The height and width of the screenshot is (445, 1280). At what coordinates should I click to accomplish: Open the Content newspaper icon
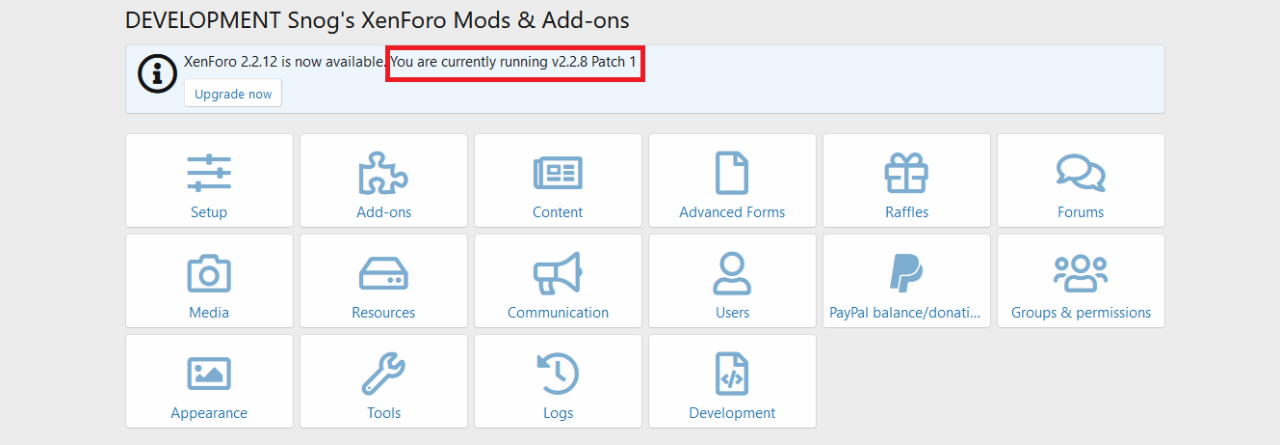pos(558,173)
